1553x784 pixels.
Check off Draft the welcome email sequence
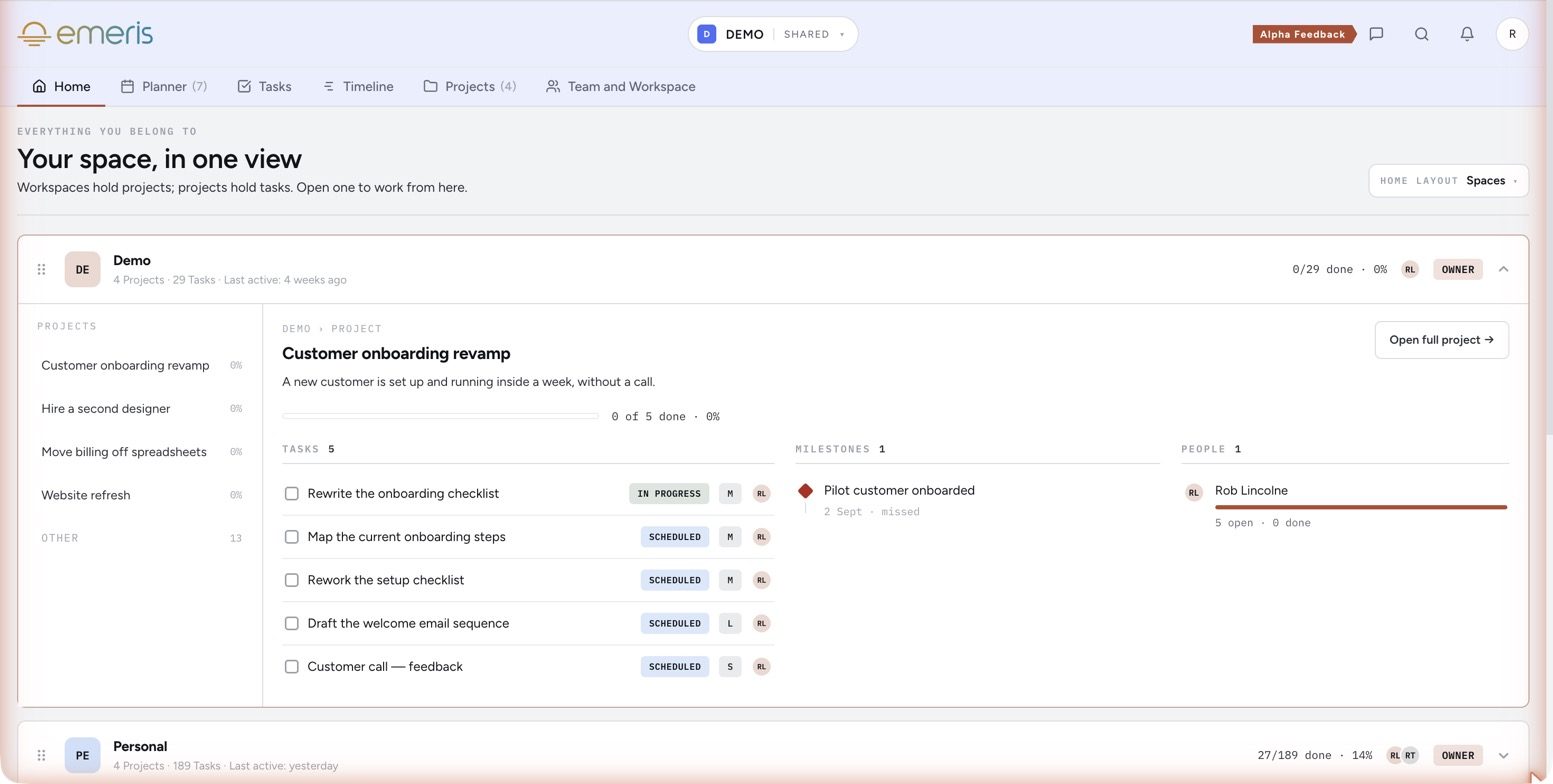292,623
